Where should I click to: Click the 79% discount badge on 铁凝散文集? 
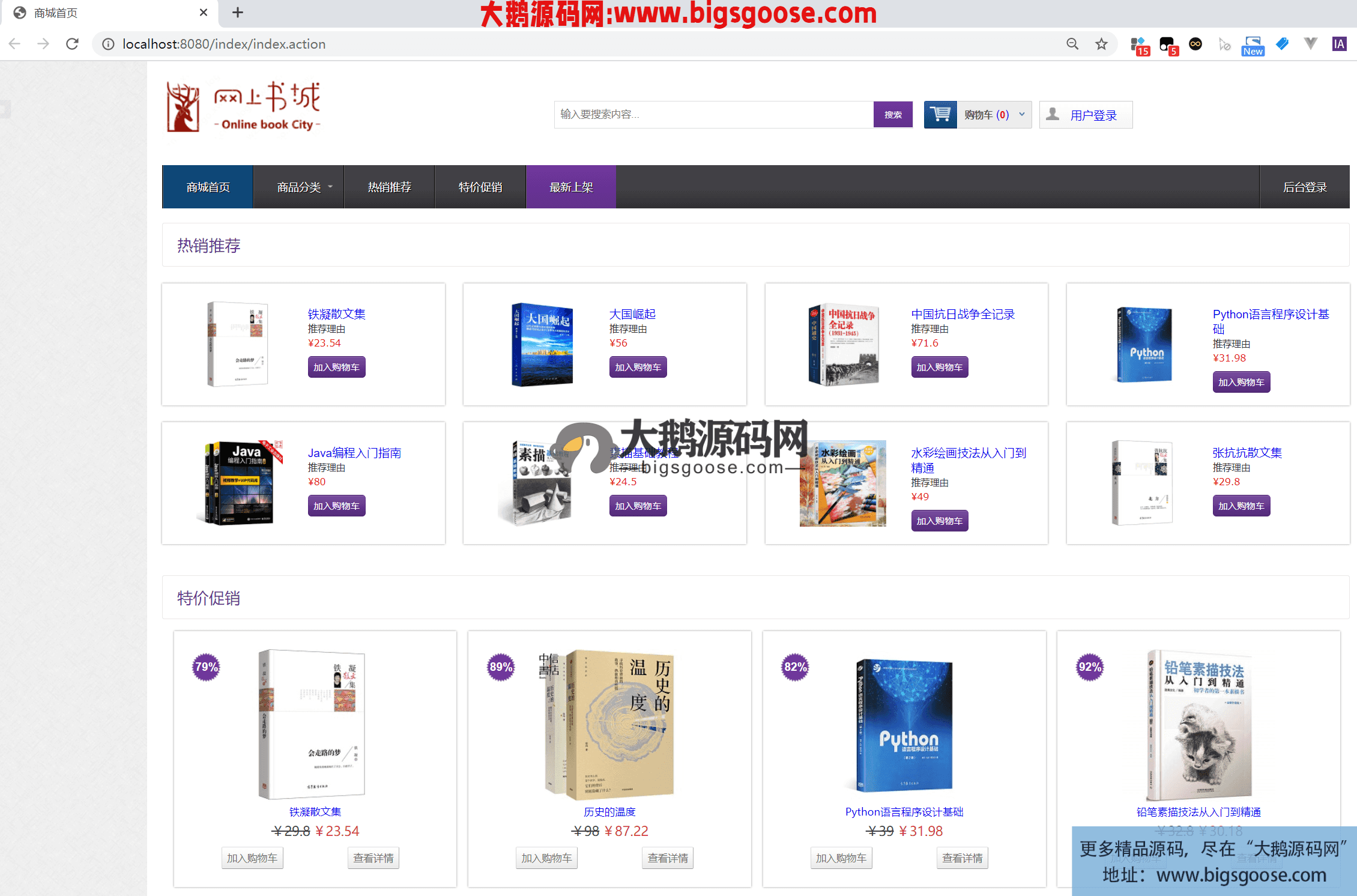click(x=206, y=667)
